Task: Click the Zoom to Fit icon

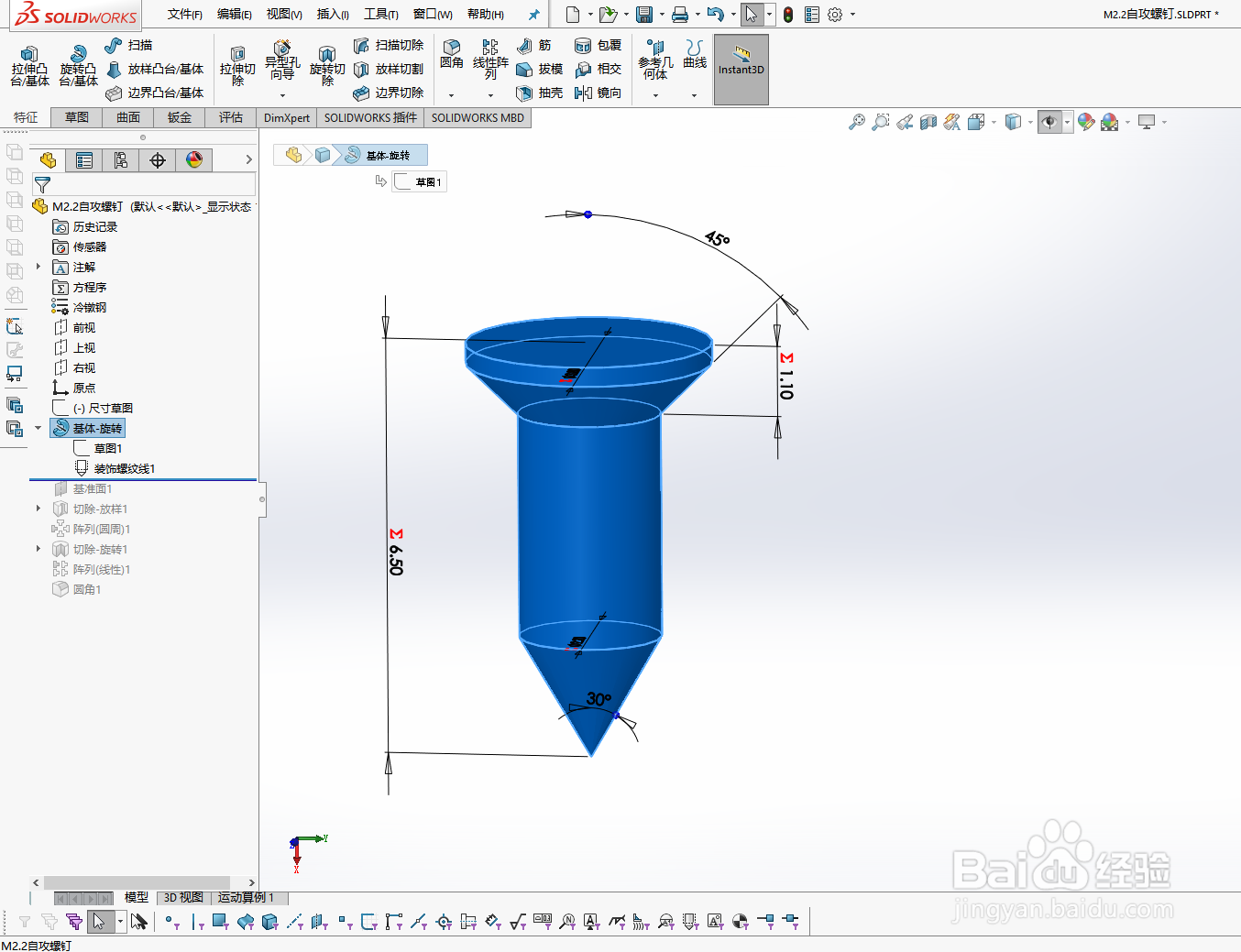Action: [856, 122]
